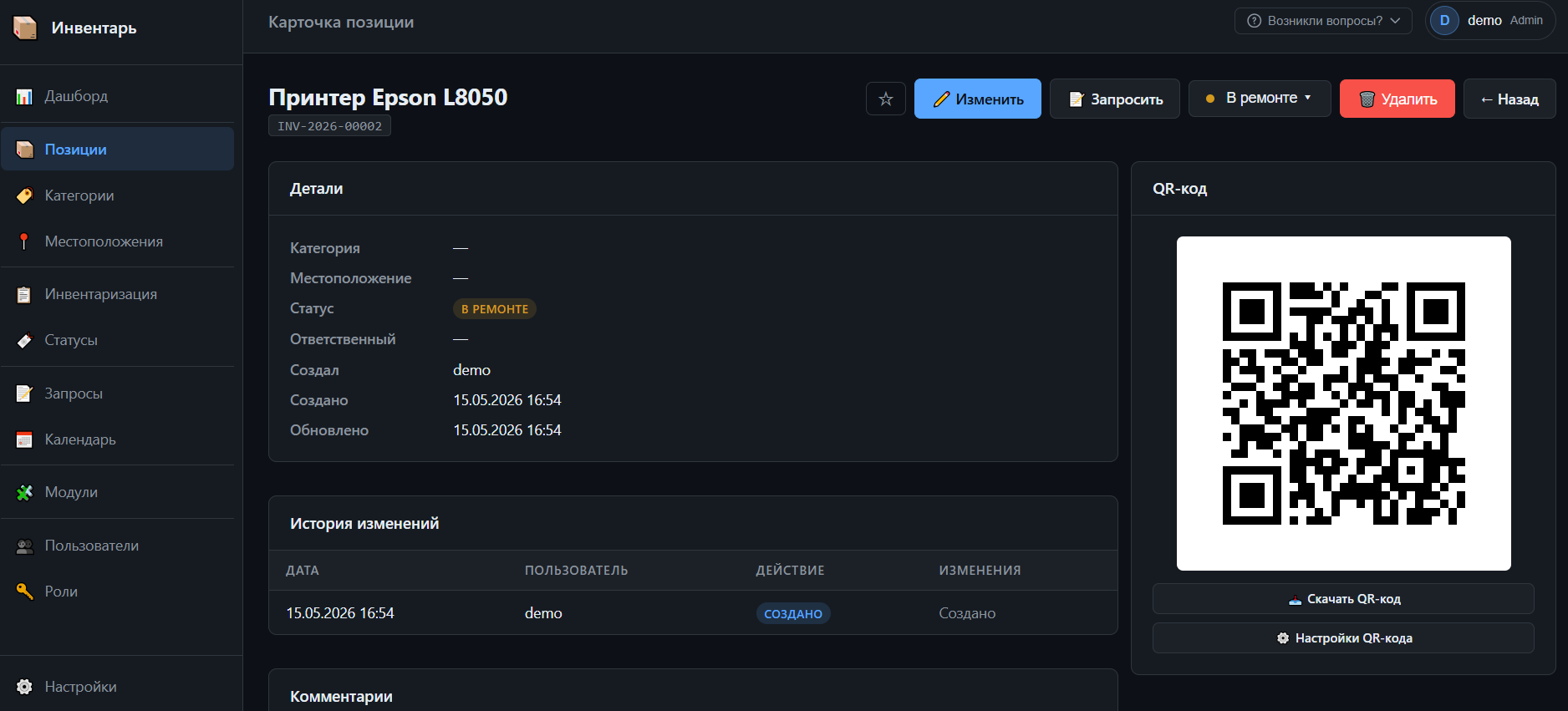
Task: Click the note icon on Запросить button
Action: coord(1077,99)
